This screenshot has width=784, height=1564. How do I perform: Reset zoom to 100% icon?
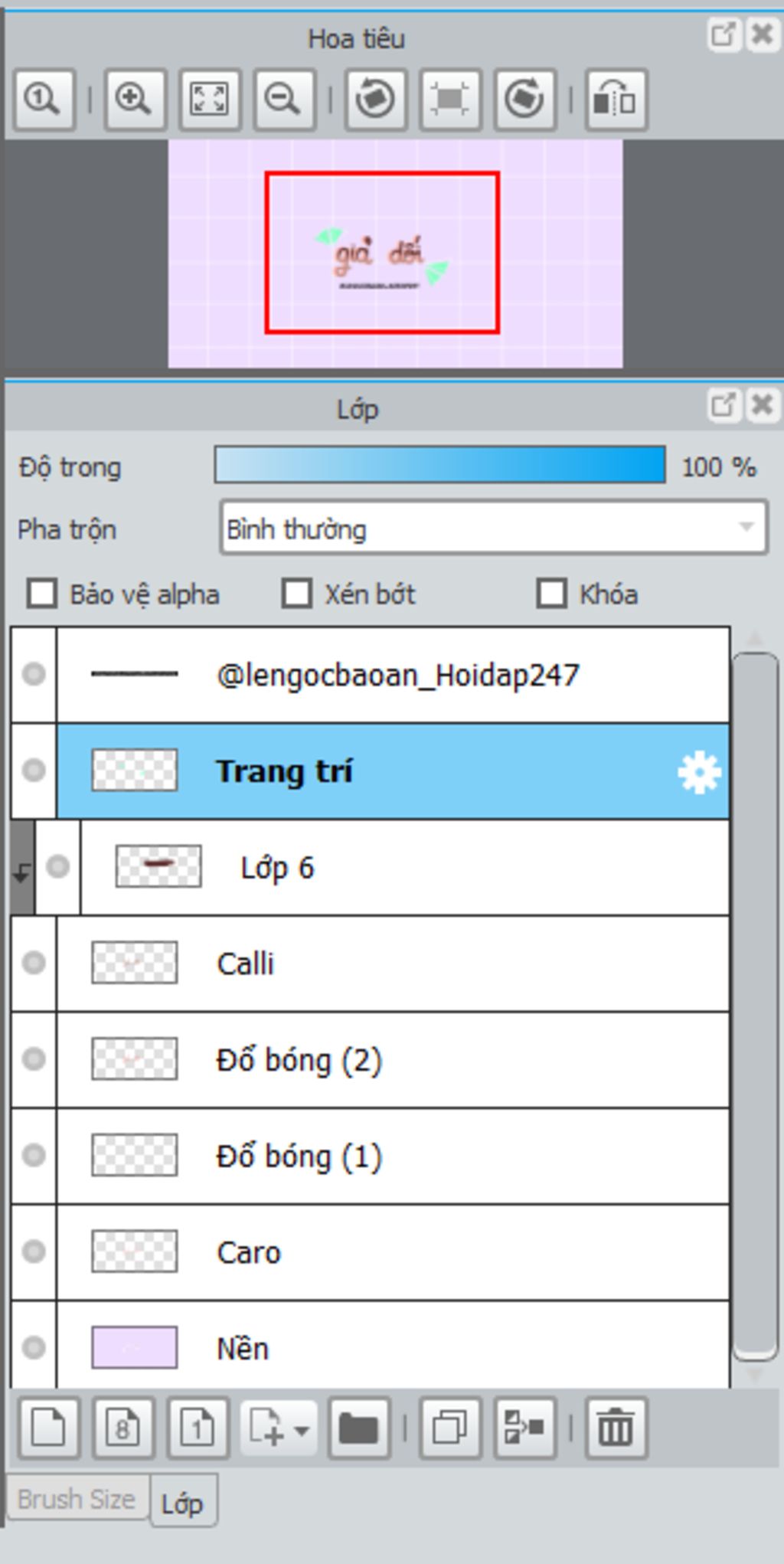[44, 100]
